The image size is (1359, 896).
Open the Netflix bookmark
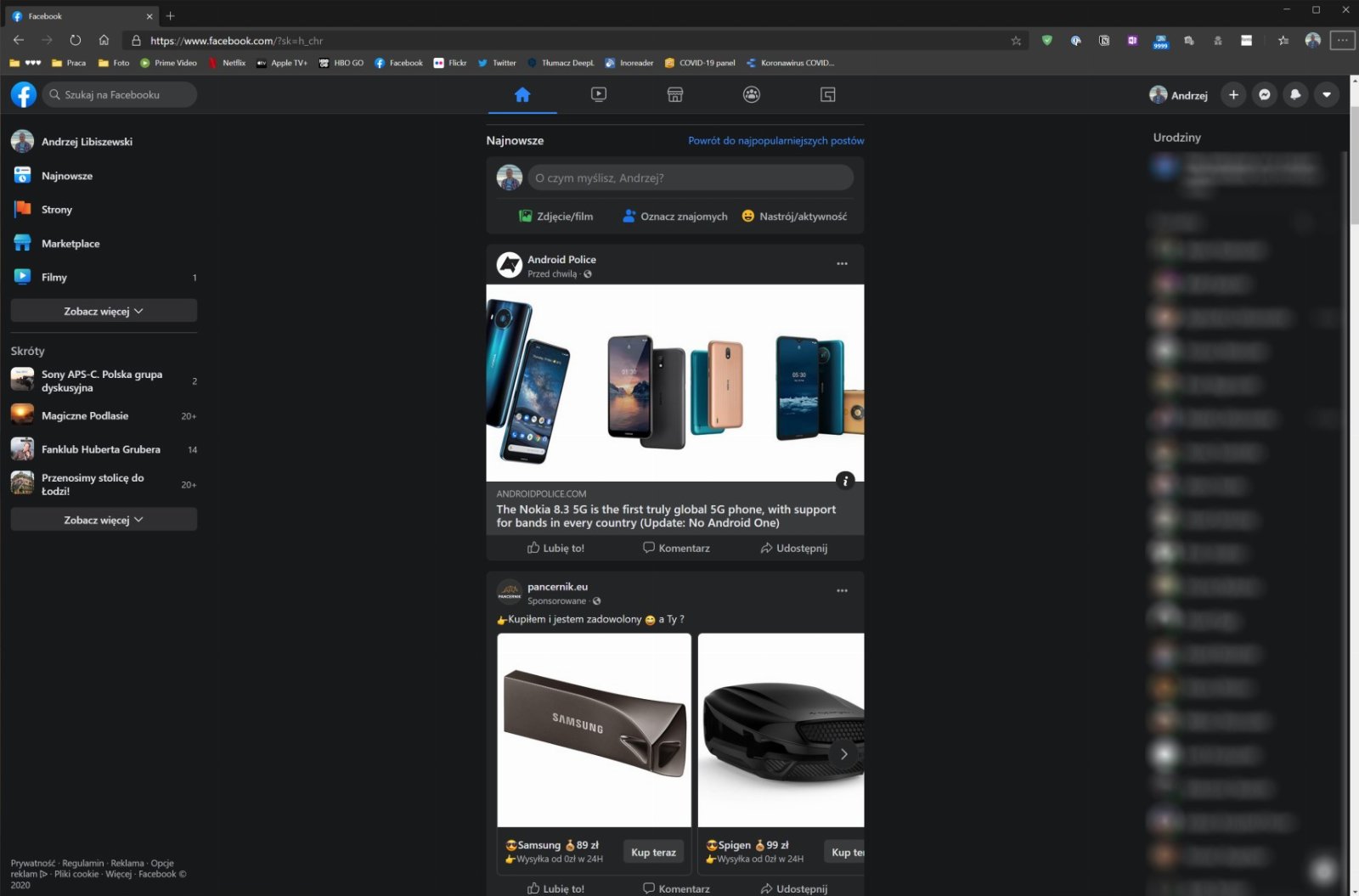227,63
